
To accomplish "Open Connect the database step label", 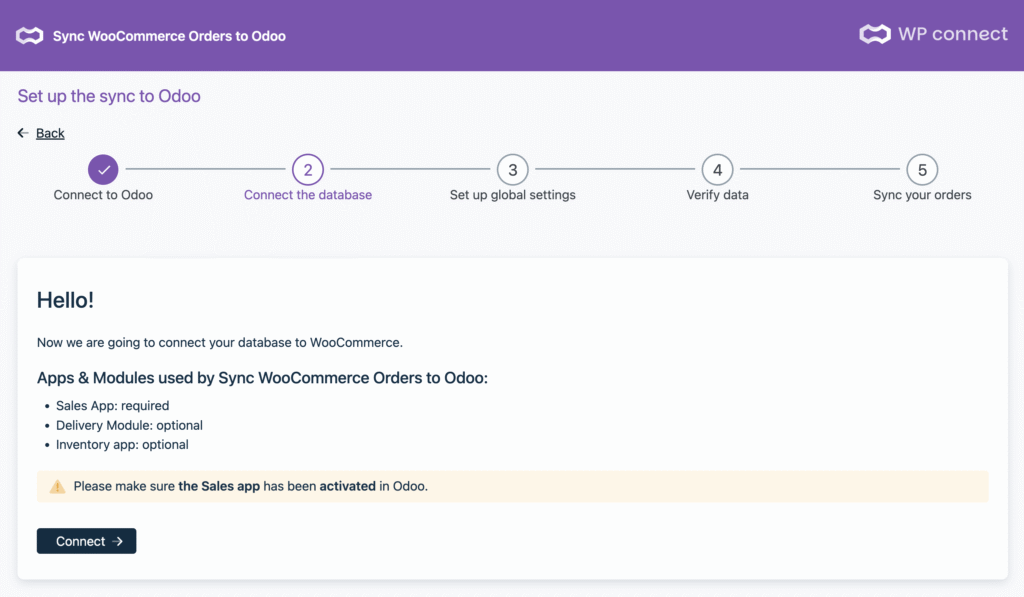I will tap(308, 195).
